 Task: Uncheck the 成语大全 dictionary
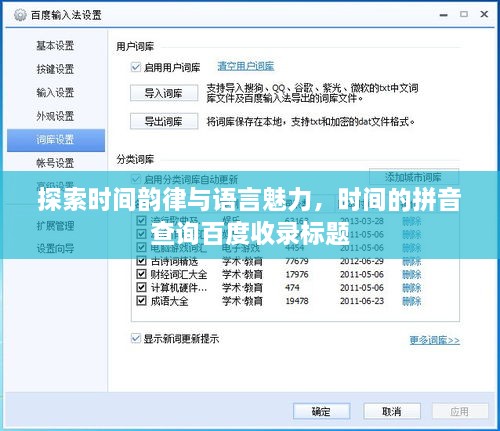[141, 301]
